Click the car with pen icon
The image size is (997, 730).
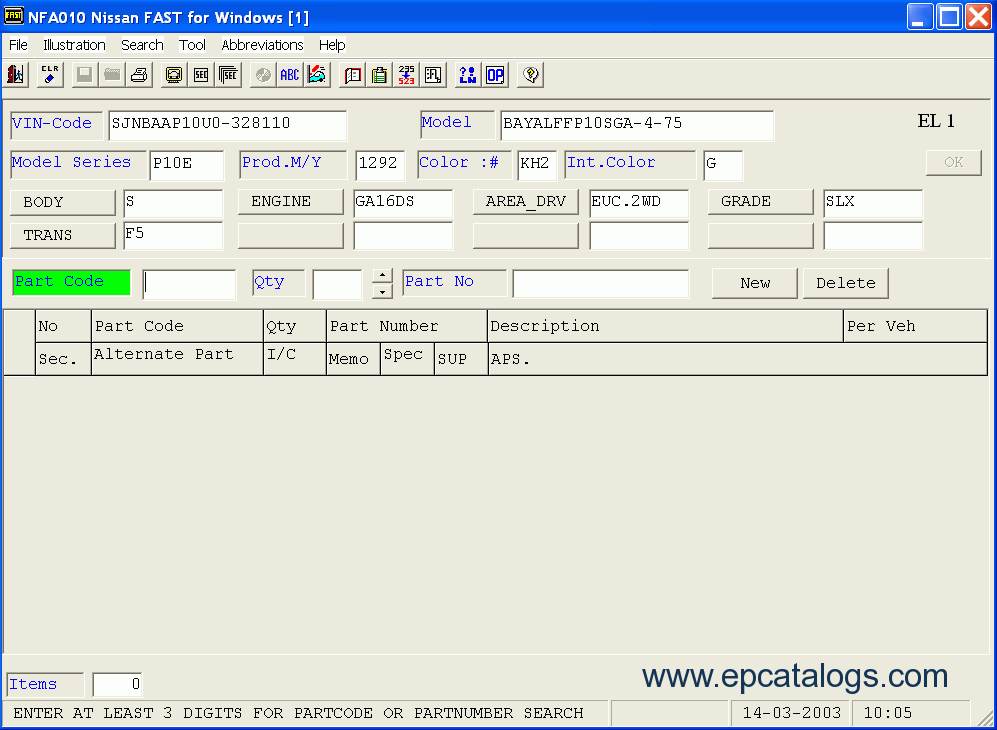click(317, 75)
